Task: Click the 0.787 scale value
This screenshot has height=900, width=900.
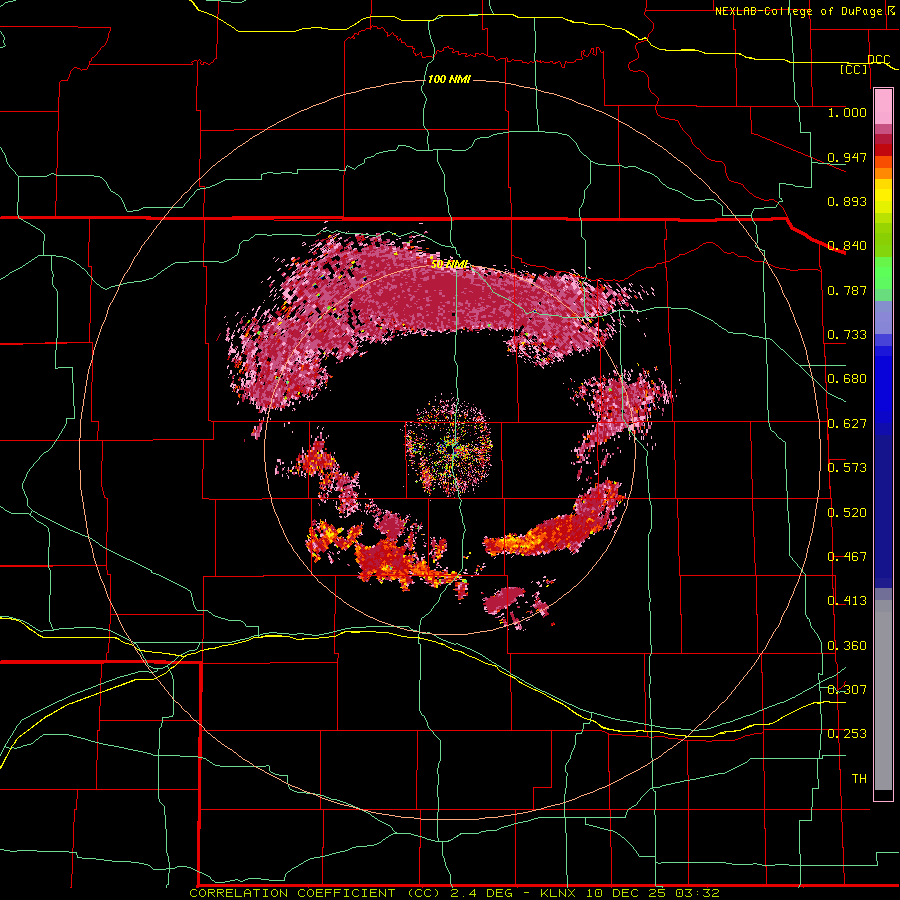Action: click(x=847, y=290)
